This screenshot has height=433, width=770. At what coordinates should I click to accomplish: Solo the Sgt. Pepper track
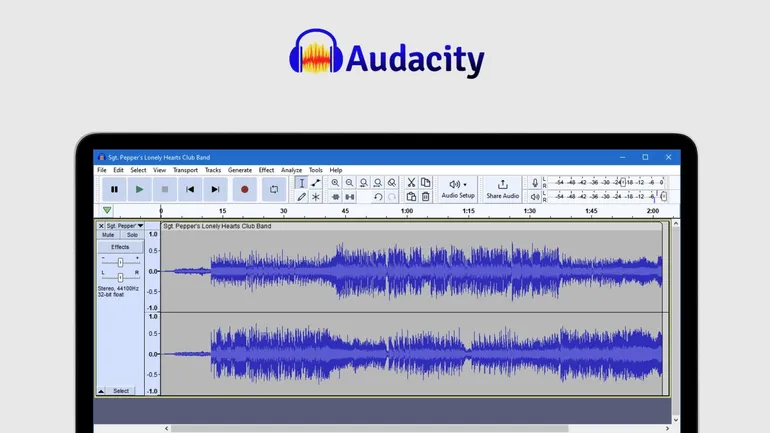point(132,235)
